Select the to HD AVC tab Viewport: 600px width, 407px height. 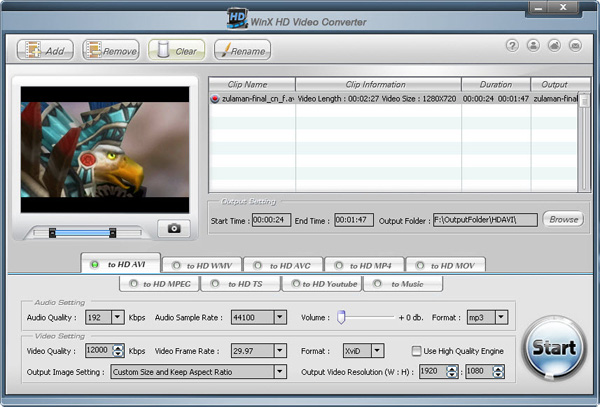[283, 265]
